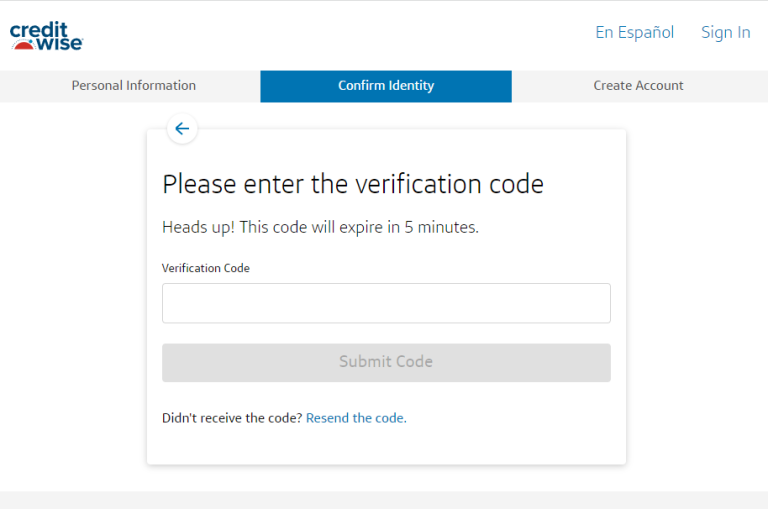
Task: Click the gray footer bar at the bottom
Action: pyautogui.click(x=384, y=500)
